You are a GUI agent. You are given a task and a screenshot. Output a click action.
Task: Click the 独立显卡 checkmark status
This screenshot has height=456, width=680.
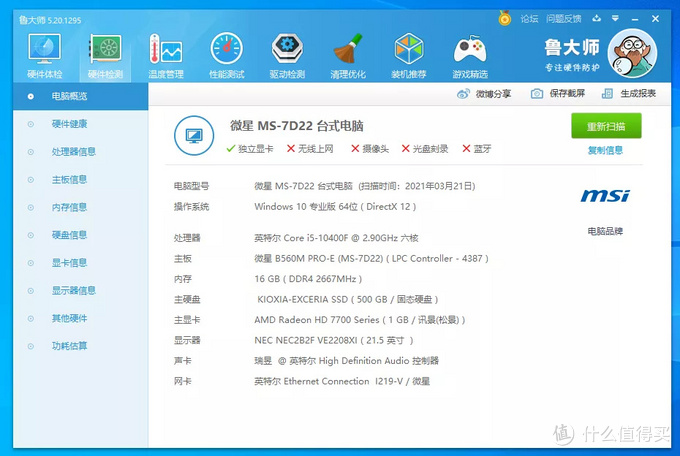[x=250, y=149]
